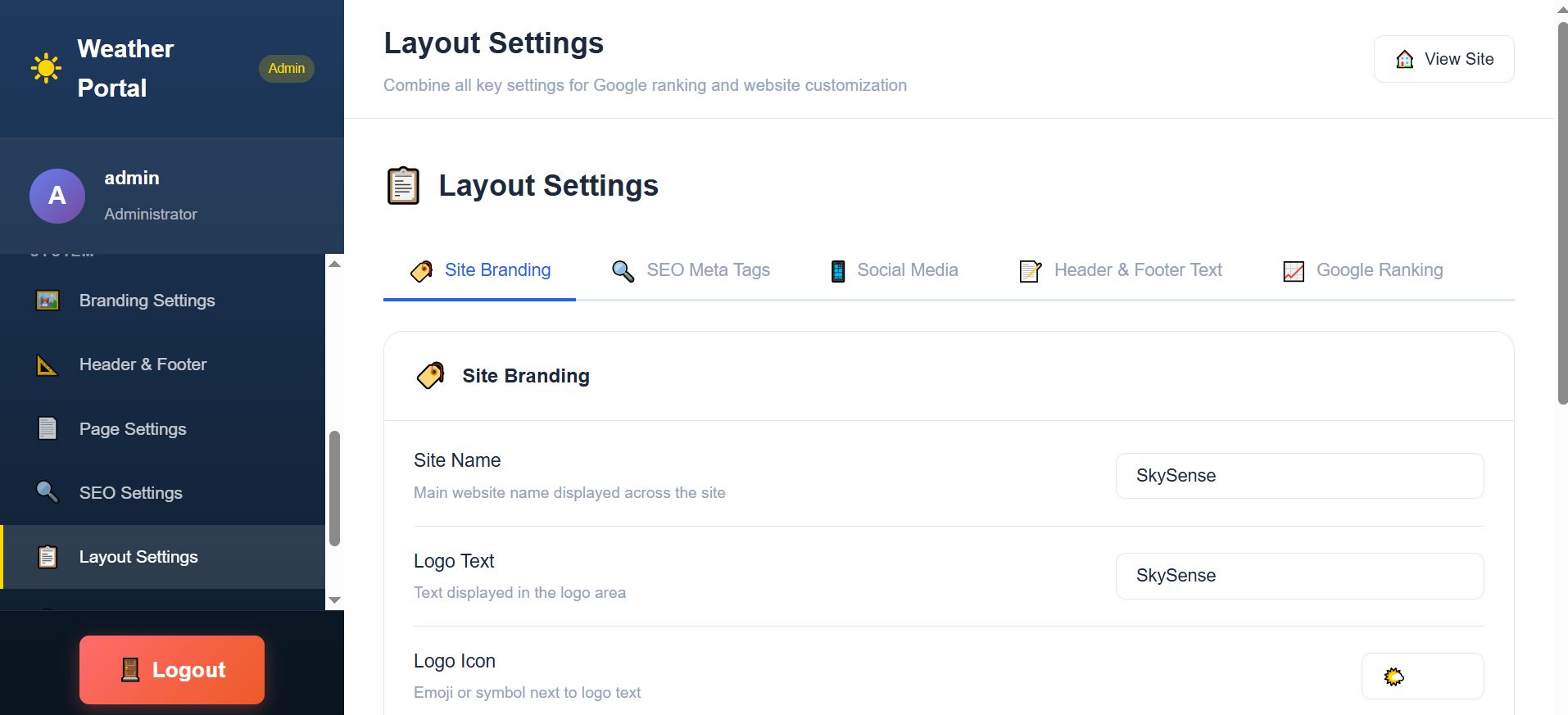Focus the Logo Text input field
This screenshot has height=715, width=1568.
coord(1299,576)
